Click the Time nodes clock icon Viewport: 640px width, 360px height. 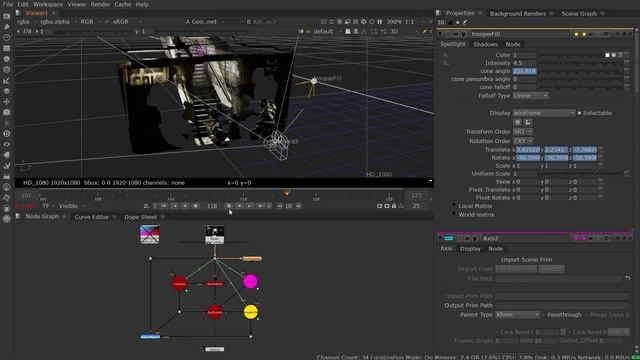[7, 38]
